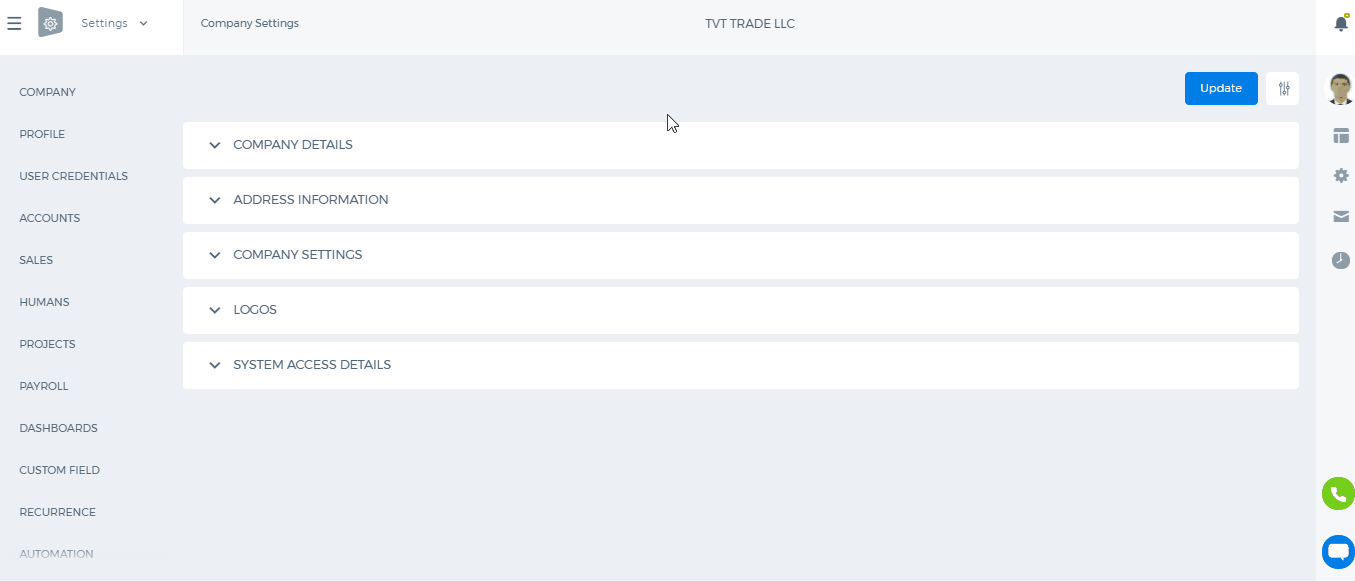Expand the System Access Details section
This screenshot has width=1355, height=582.
(x=741, y=365)
